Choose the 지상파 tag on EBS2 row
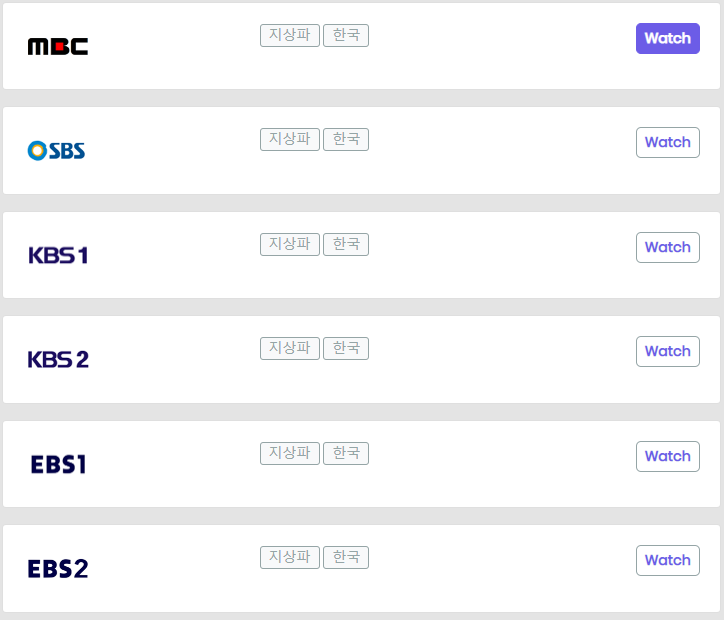The image size is (724, 620). coord(290,557)
